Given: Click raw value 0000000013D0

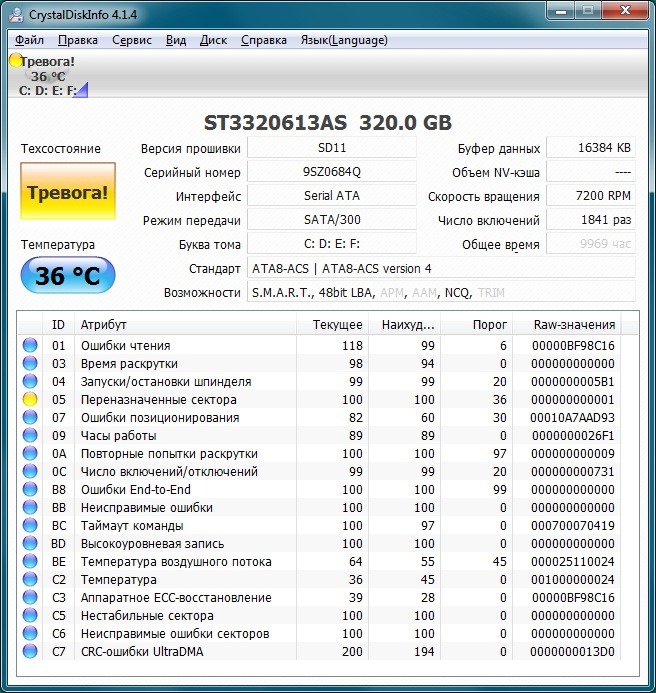Looking at the screenshot, I should (x=572, y=651).
